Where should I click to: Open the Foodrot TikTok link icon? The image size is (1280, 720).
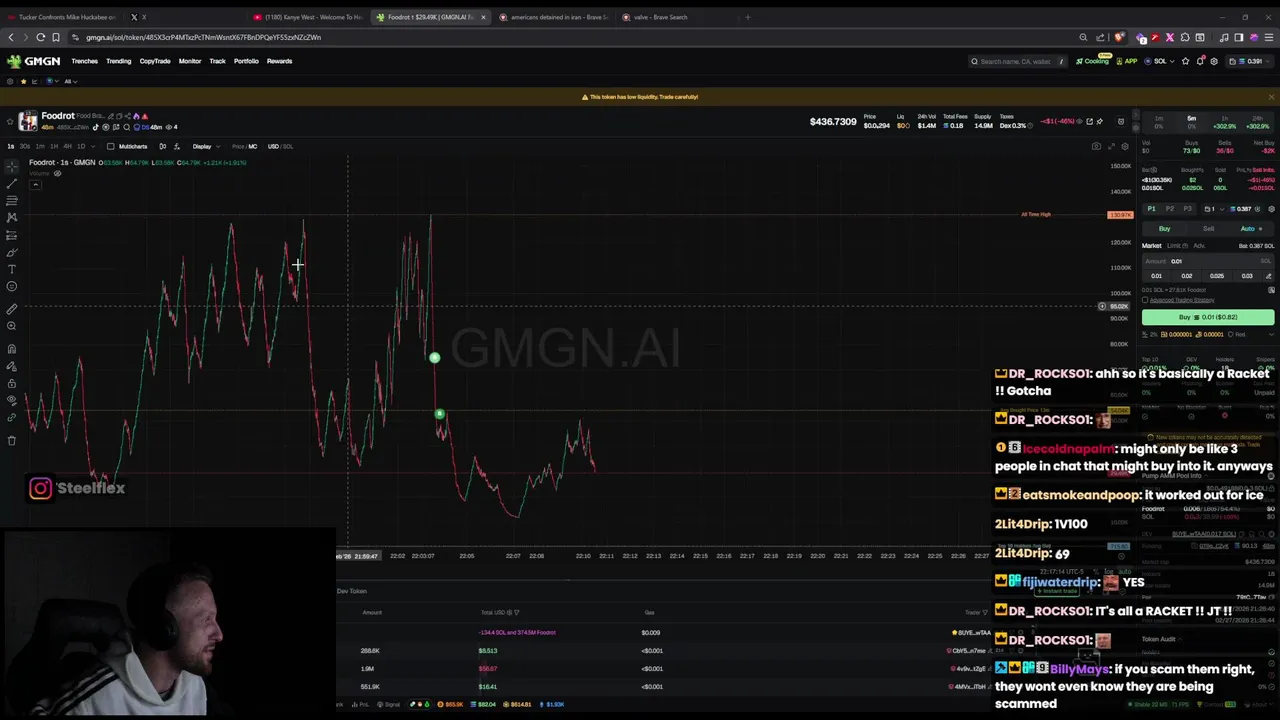(x=95, y=127)
